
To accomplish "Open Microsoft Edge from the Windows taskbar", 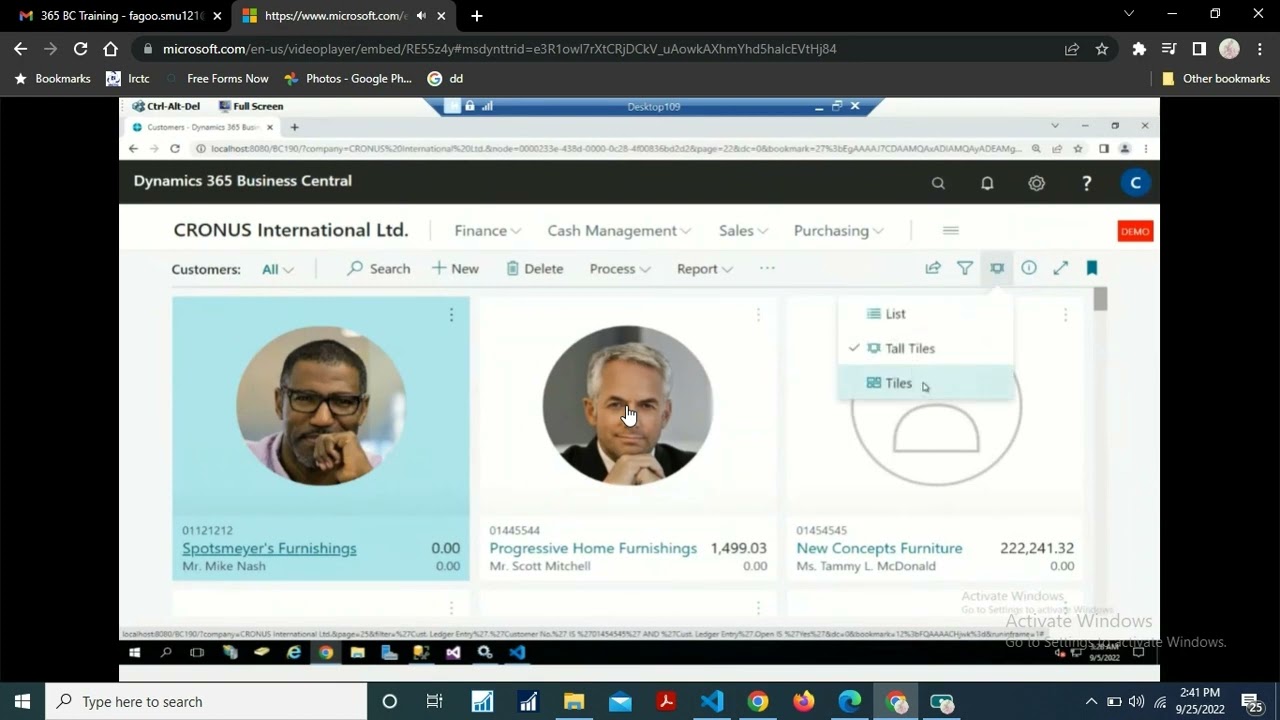I will [x=850, y=702].
